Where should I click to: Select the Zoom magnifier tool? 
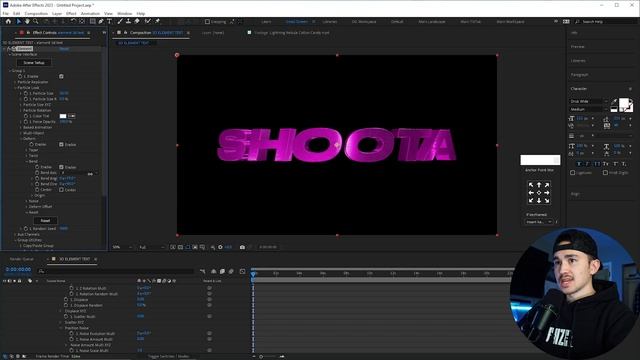pos(36,21)
